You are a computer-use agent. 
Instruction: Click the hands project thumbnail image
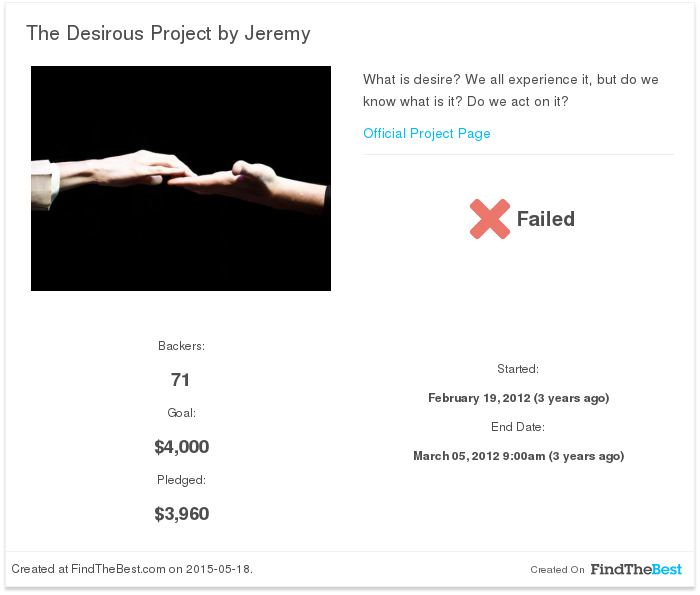181,179
